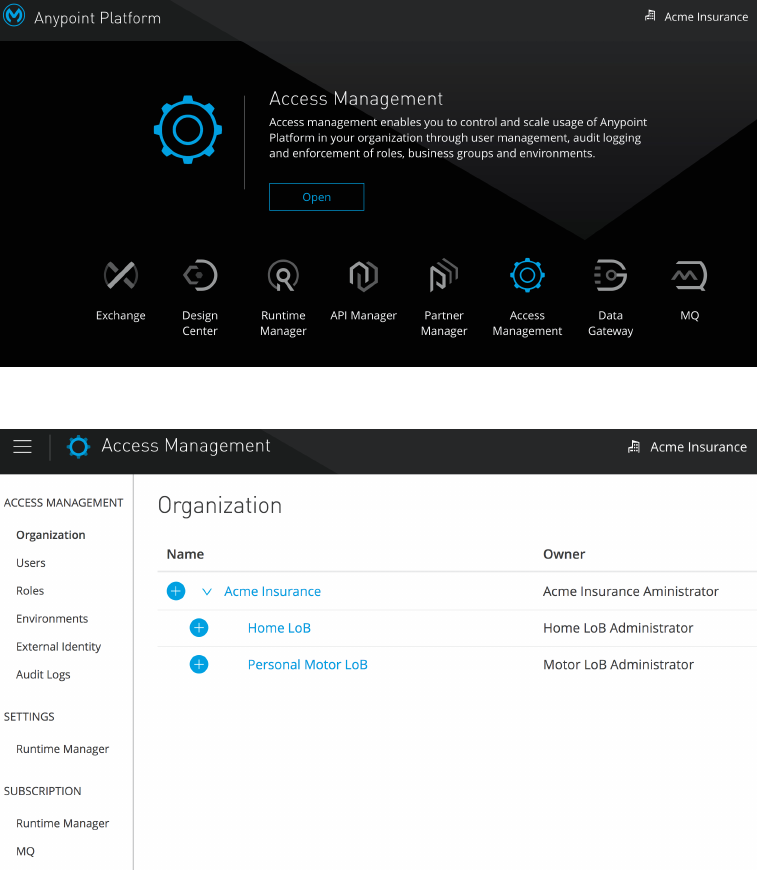
Task: Open Audit Logs in the sidebar
Action: (43, 675)
